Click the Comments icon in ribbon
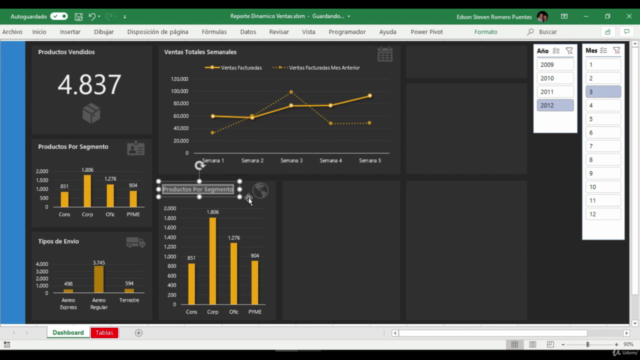The width and height of the screenshot is (640, 360). point(627,31)
